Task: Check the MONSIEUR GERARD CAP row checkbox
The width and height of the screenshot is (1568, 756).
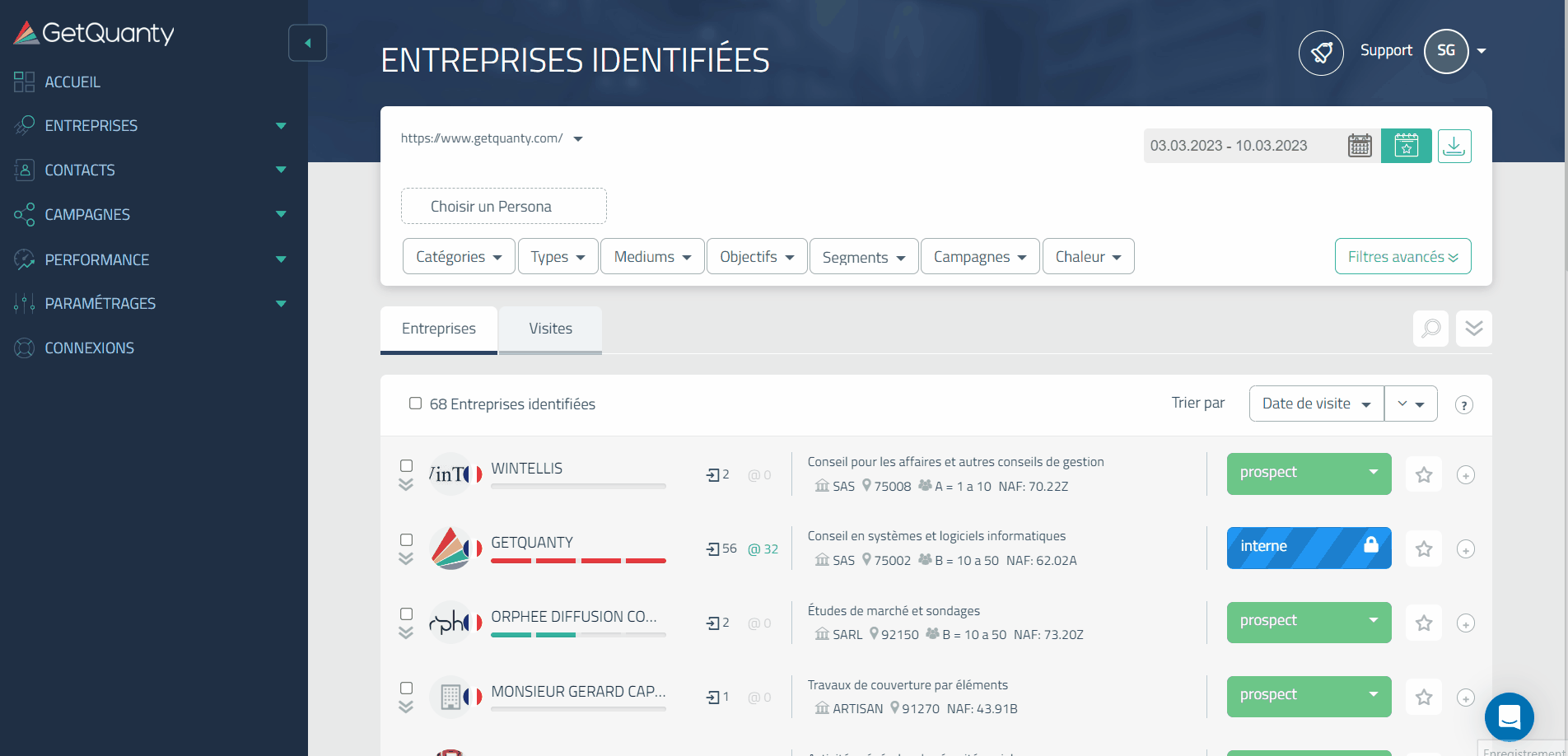Action: (x=406, y=688)
